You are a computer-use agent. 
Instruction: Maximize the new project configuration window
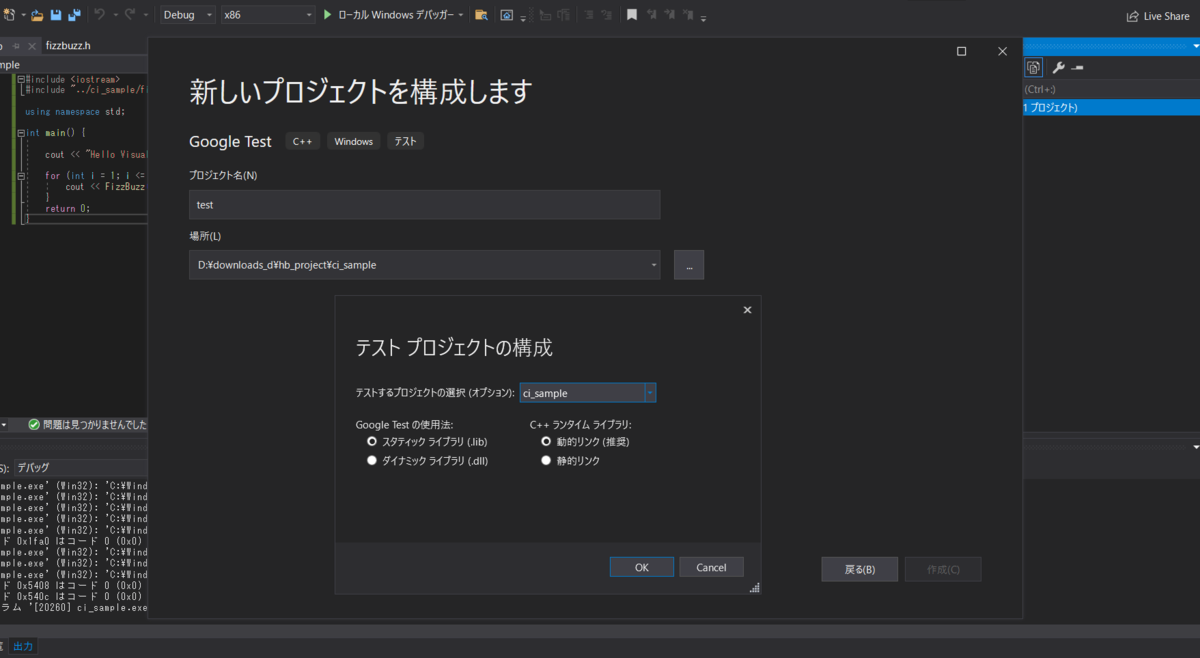pos(961,51)
